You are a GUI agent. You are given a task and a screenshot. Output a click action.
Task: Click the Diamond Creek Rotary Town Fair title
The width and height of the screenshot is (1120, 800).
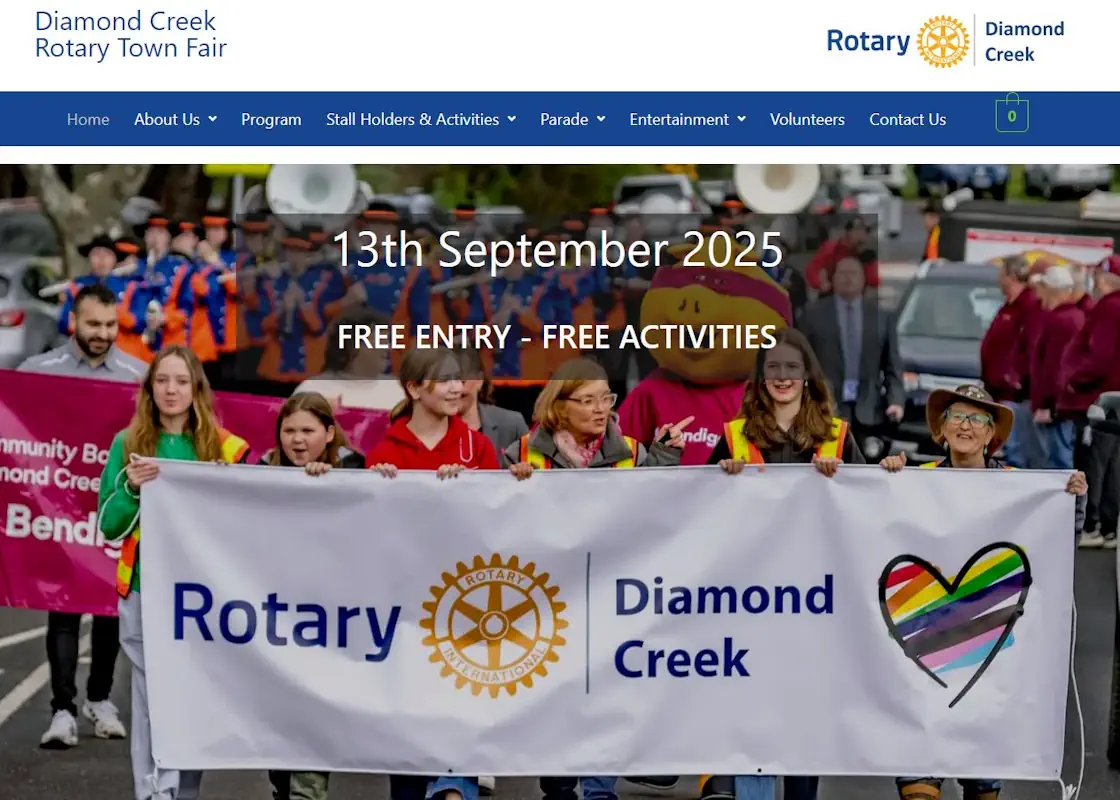(131, 34)
